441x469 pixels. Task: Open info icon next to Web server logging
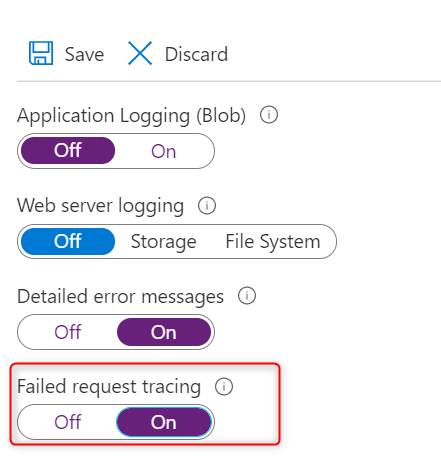(207, 206)
